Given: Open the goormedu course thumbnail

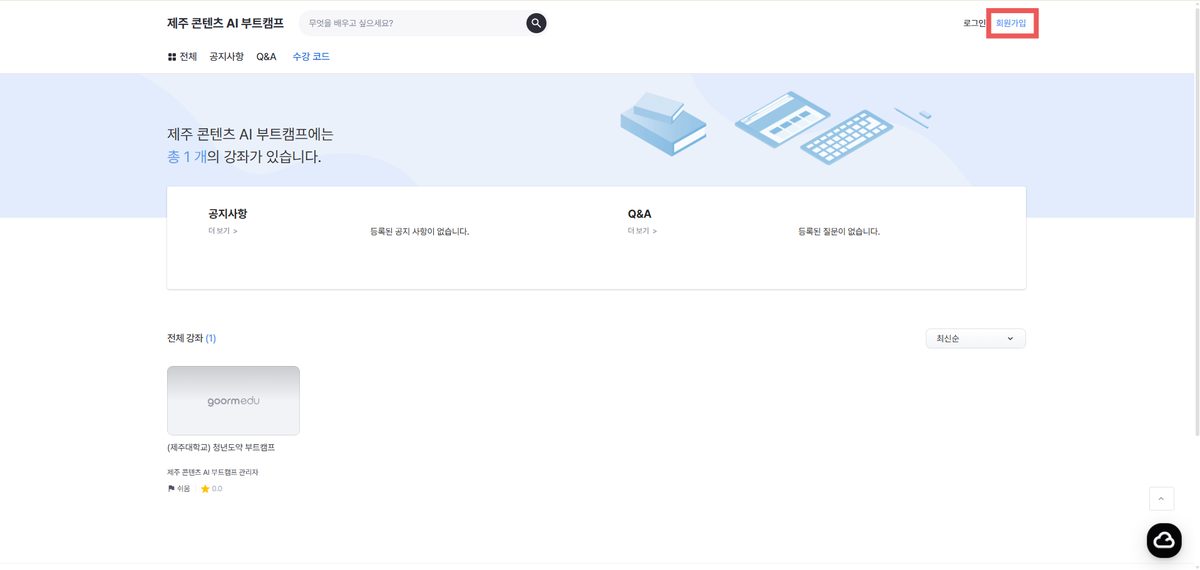Looking at the screenshot, I should point(233,400).
